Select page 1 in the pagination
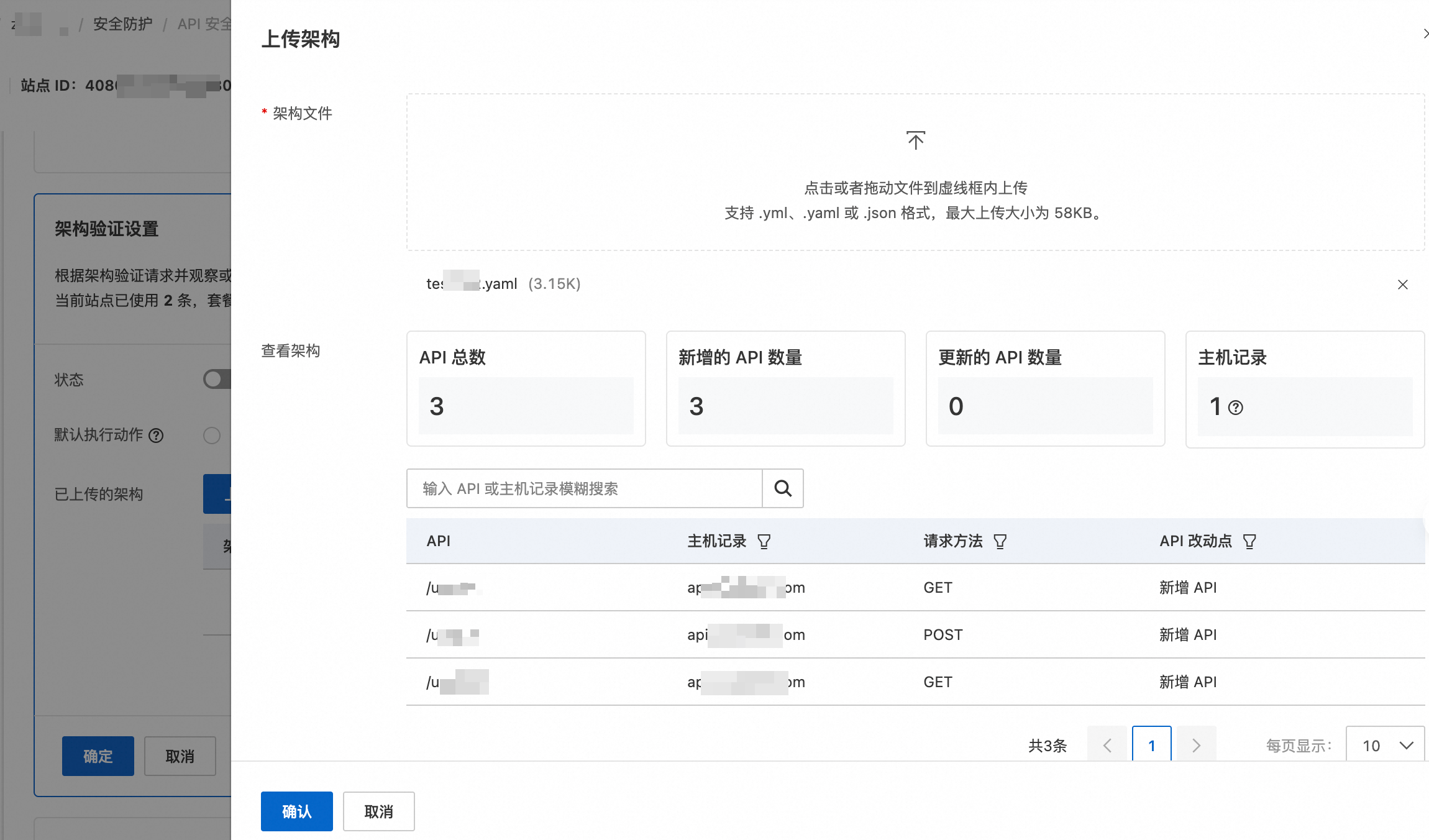 tap(1151, 745)
